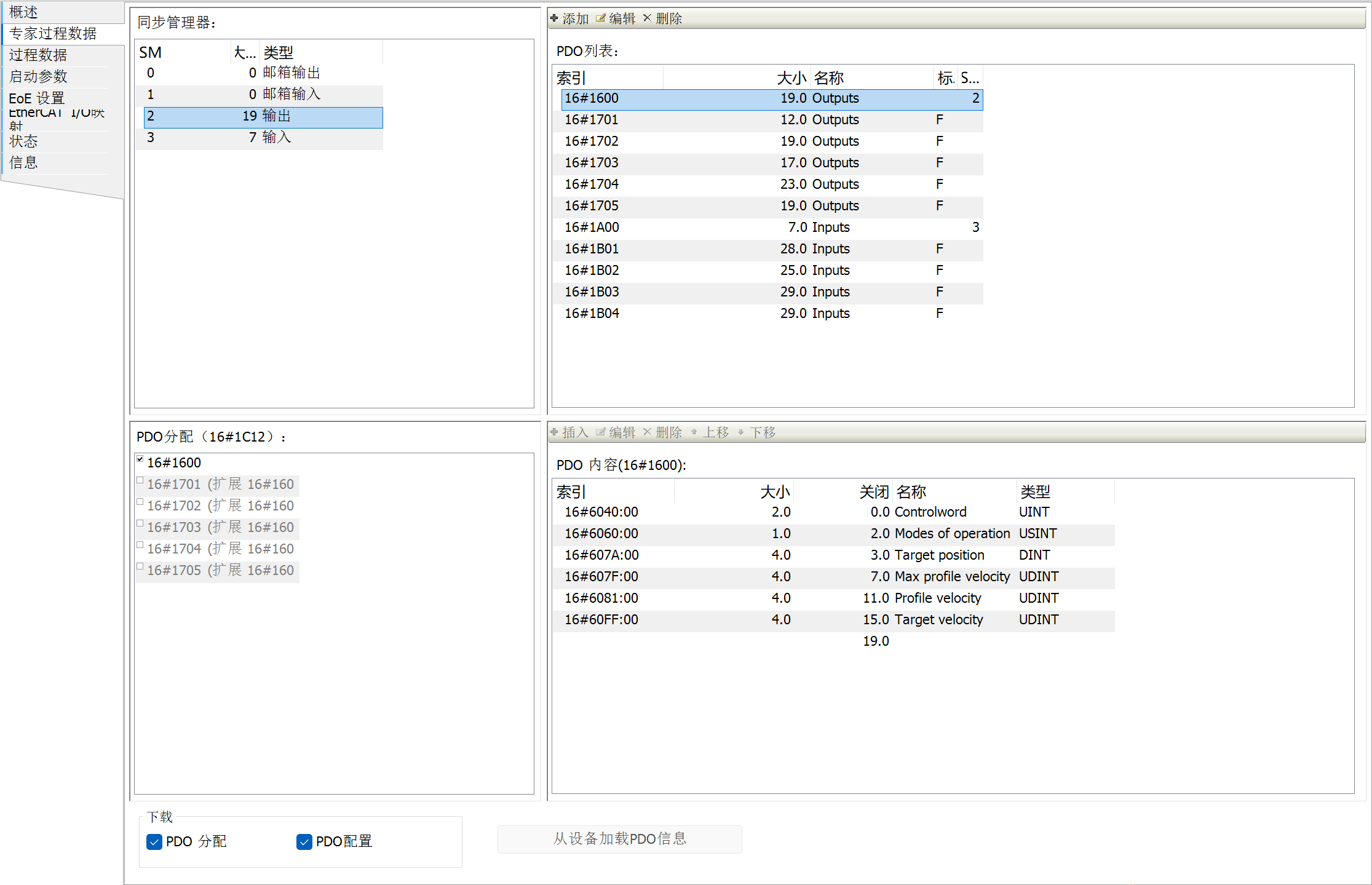Select sync manager row 2 输出
The width and height of the screenshot is (1372, 885).
point(263,117)
